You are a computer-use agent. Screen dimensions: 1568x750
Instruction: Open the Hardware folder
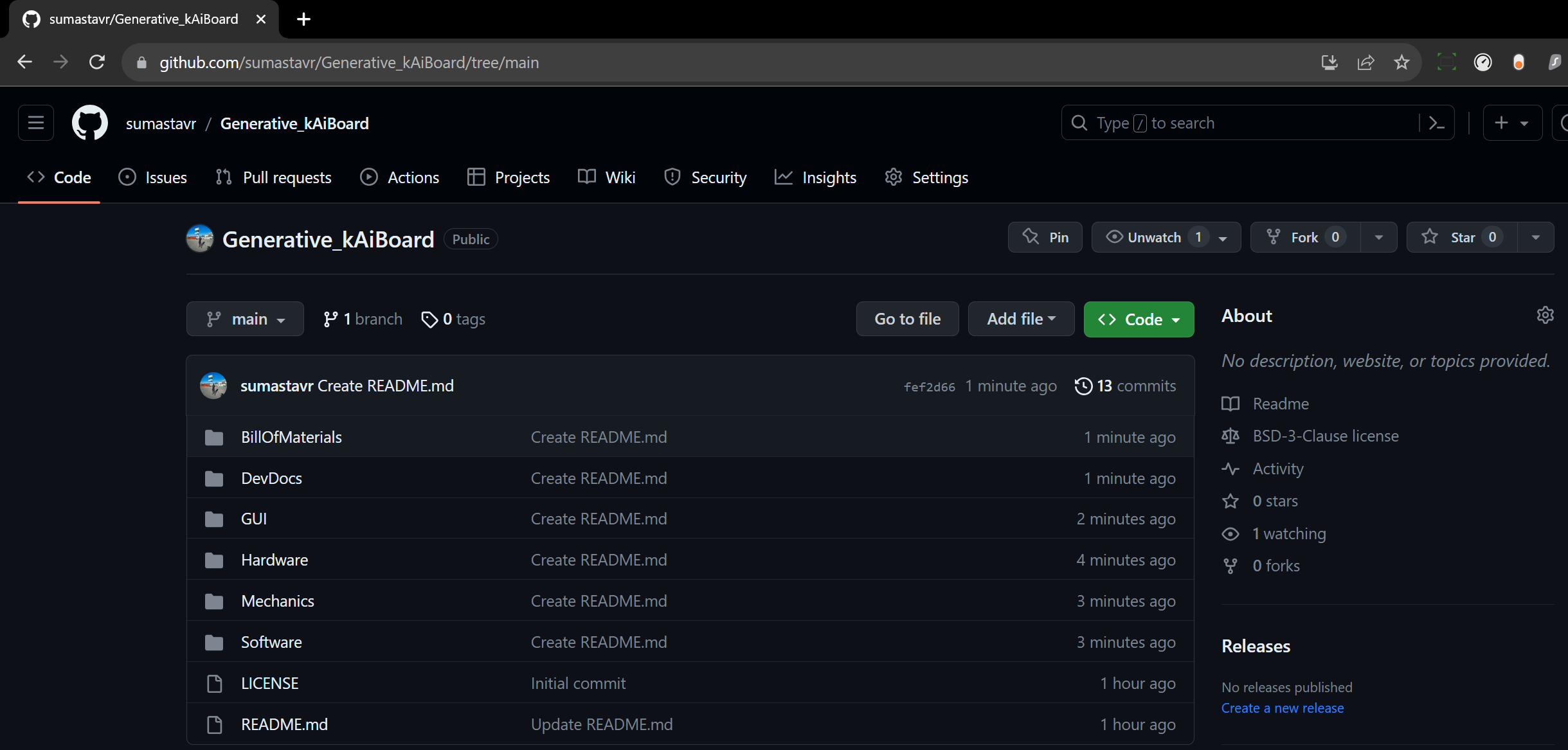[x=275, y=560]
